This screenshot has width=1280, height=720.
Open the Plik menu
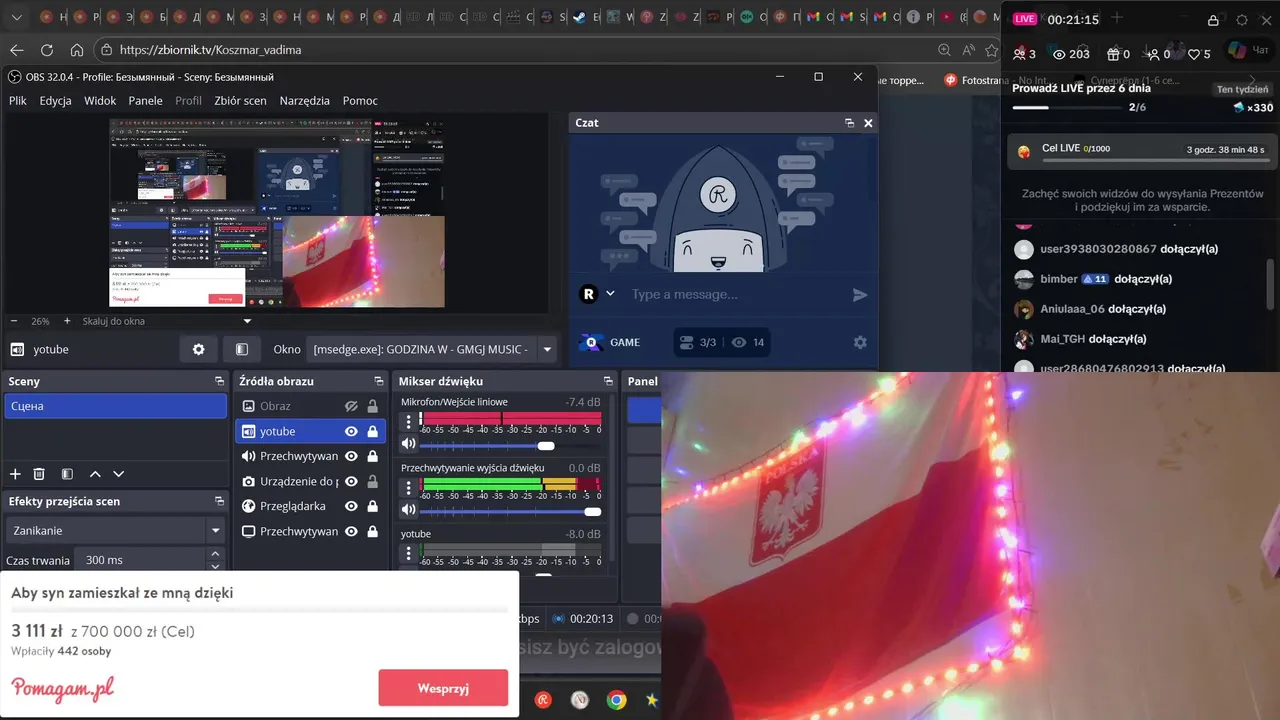pyautogui.click(x=18, y=100)
